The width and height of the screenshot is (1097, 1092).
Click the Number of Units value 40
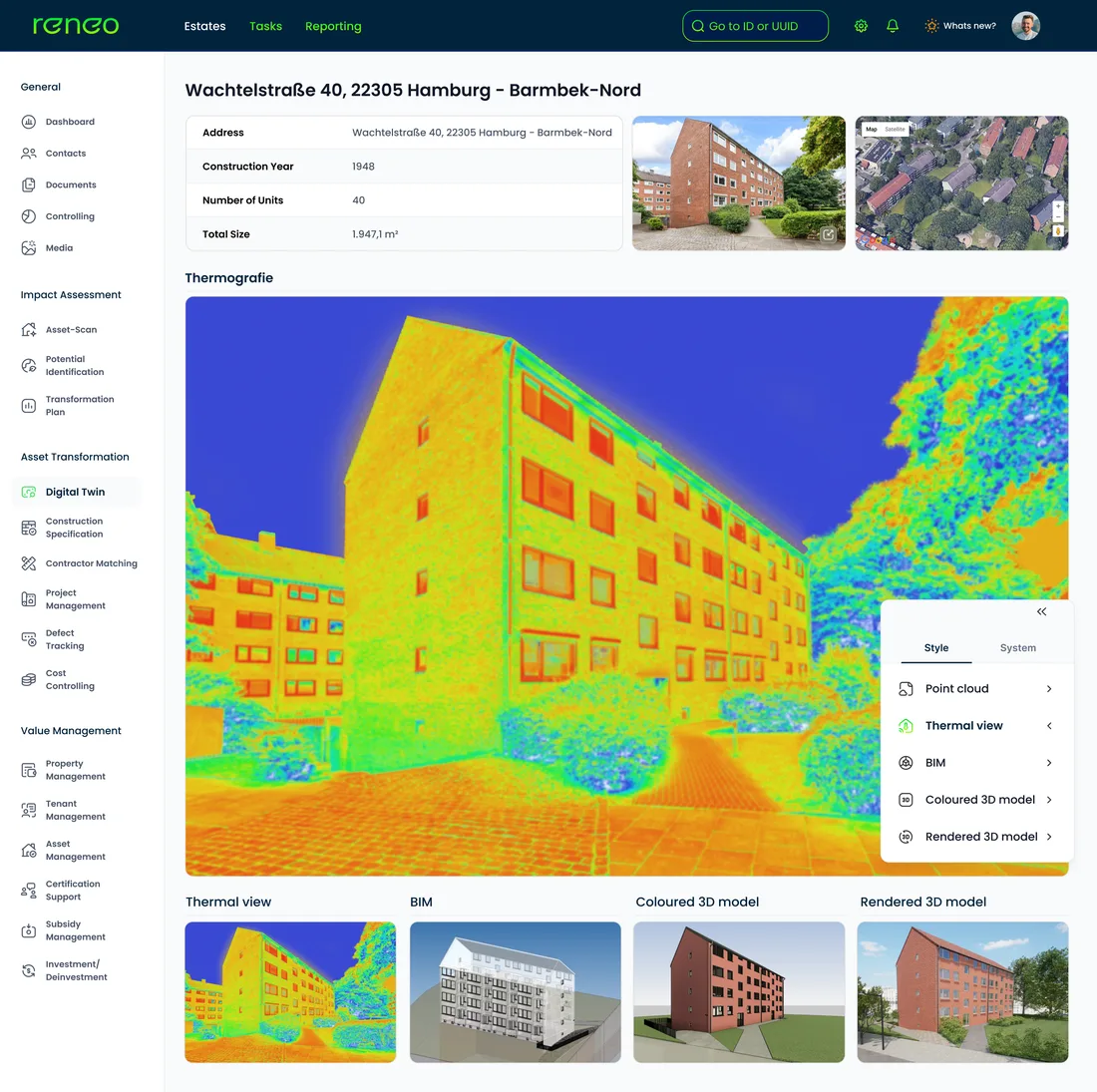pyautogui.click(x=358, y=200)
